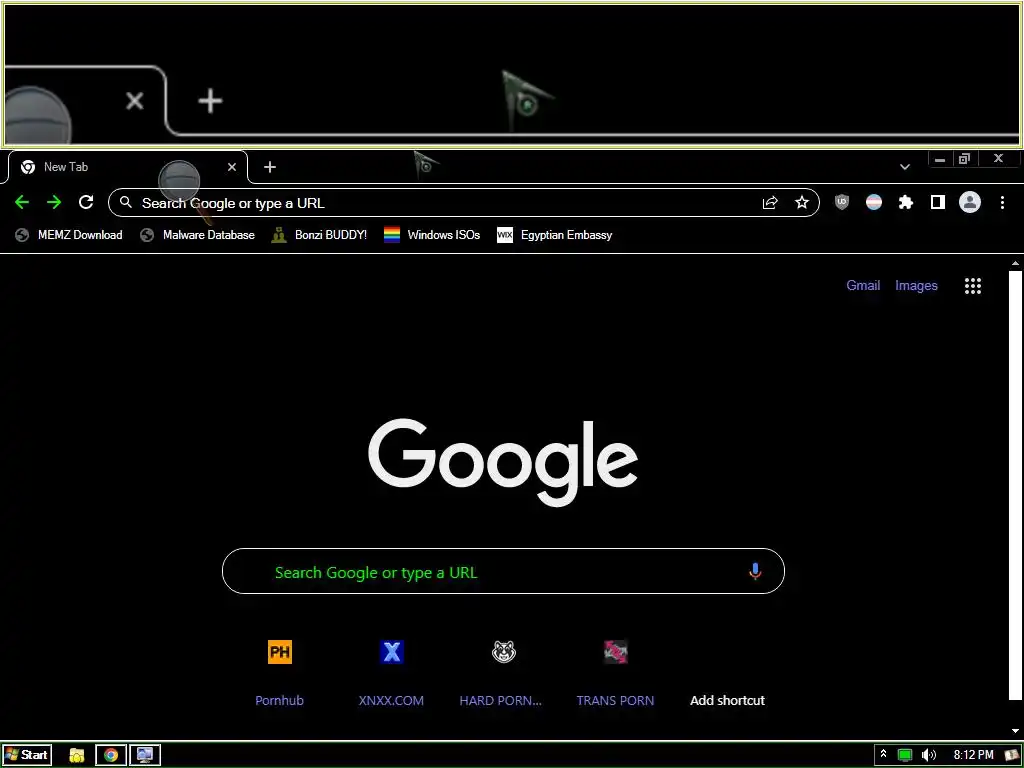Screen dimensions: 1024x768
Task: Click into the Google search box
Action: [503, 571]
